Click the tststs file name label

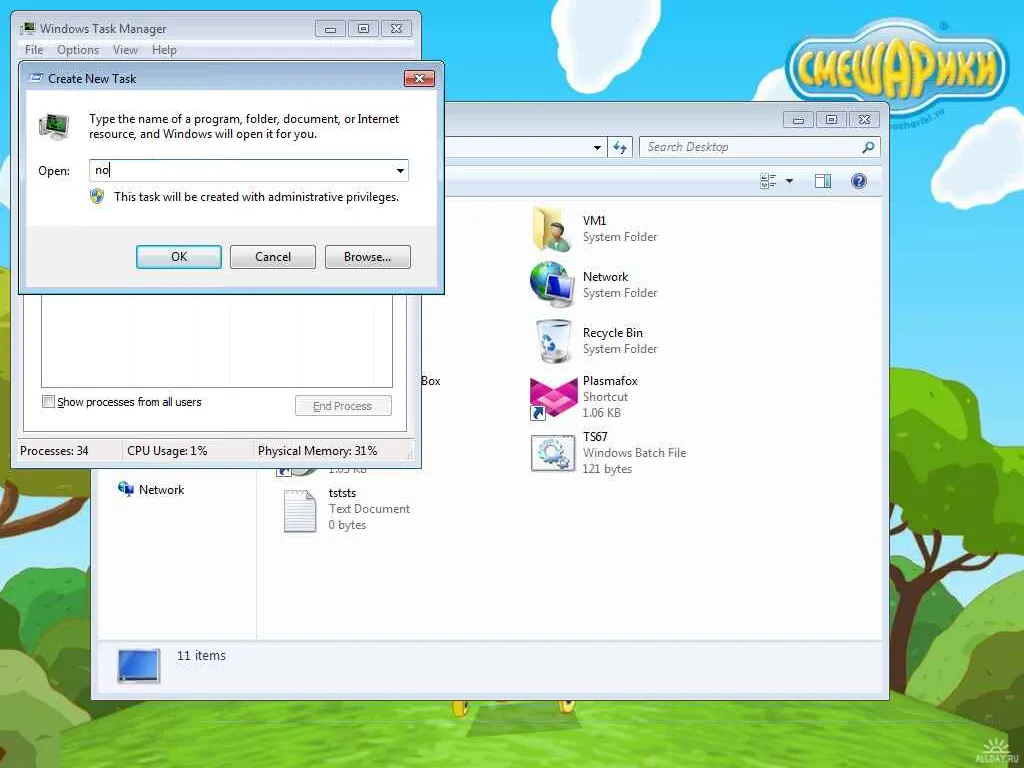pos(342,493)
